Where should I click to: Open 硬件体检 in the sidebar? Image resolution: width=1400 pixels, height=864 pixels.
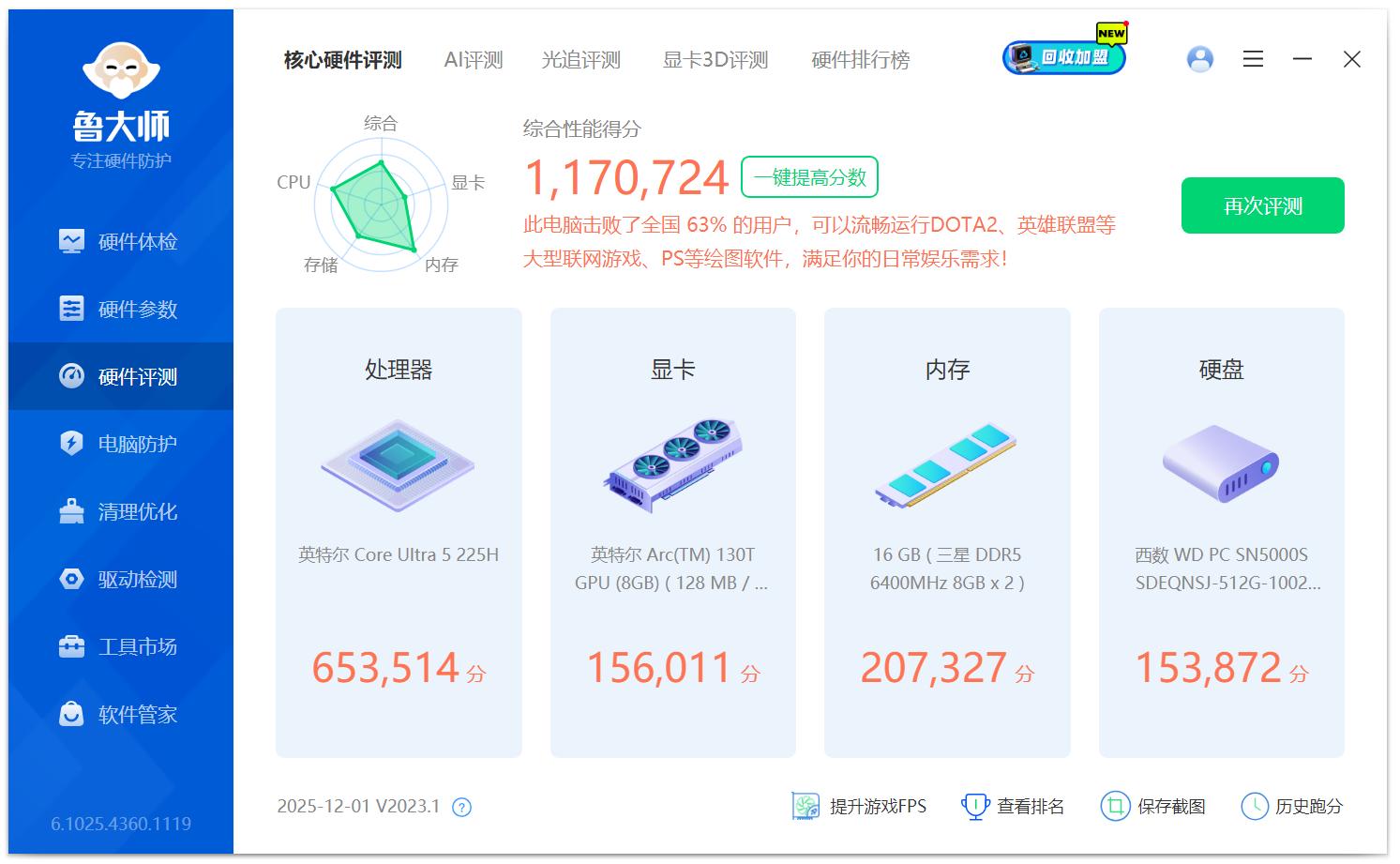click(121, 241)
